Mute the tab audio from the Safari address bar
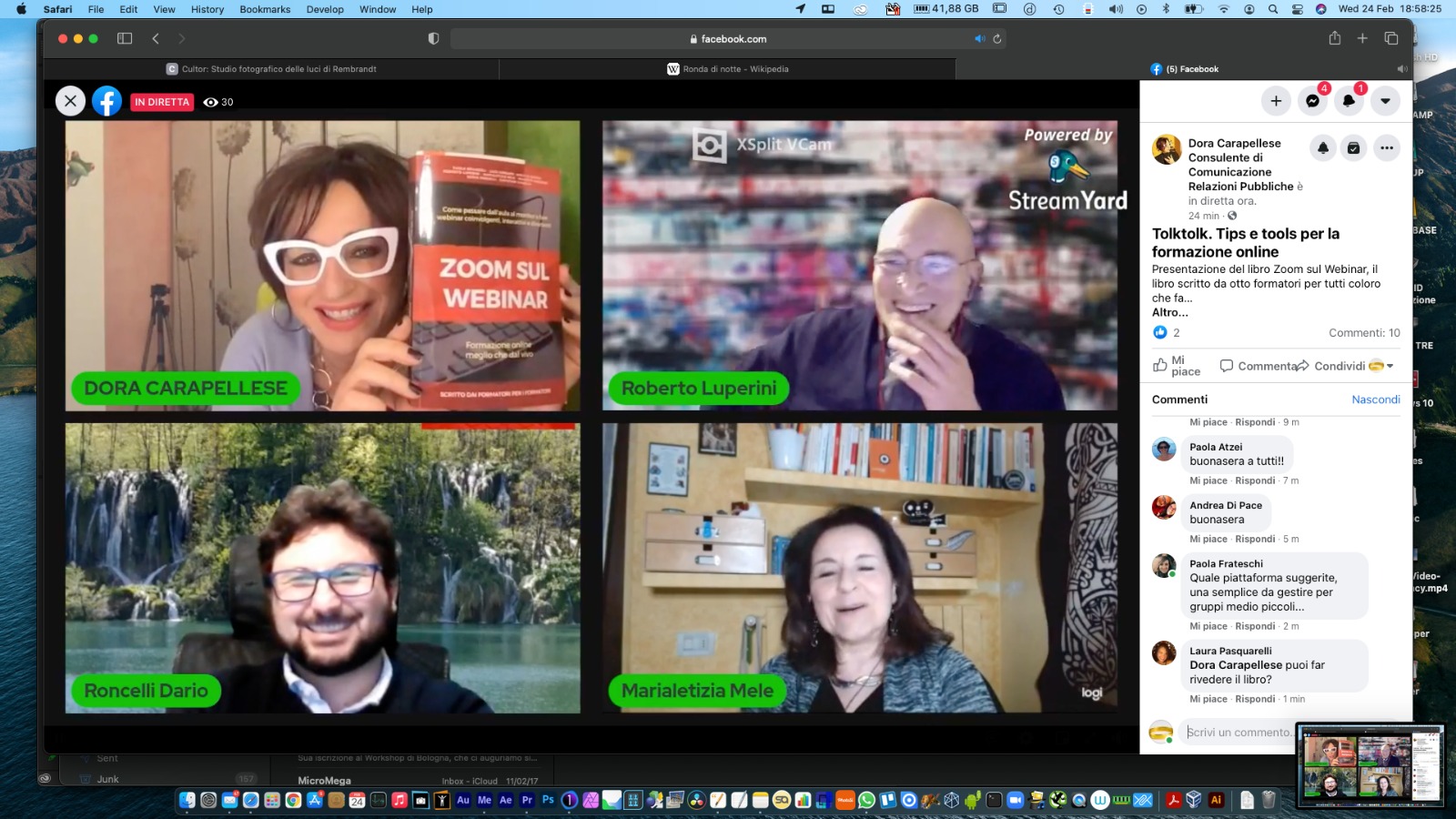 point(980,38)
